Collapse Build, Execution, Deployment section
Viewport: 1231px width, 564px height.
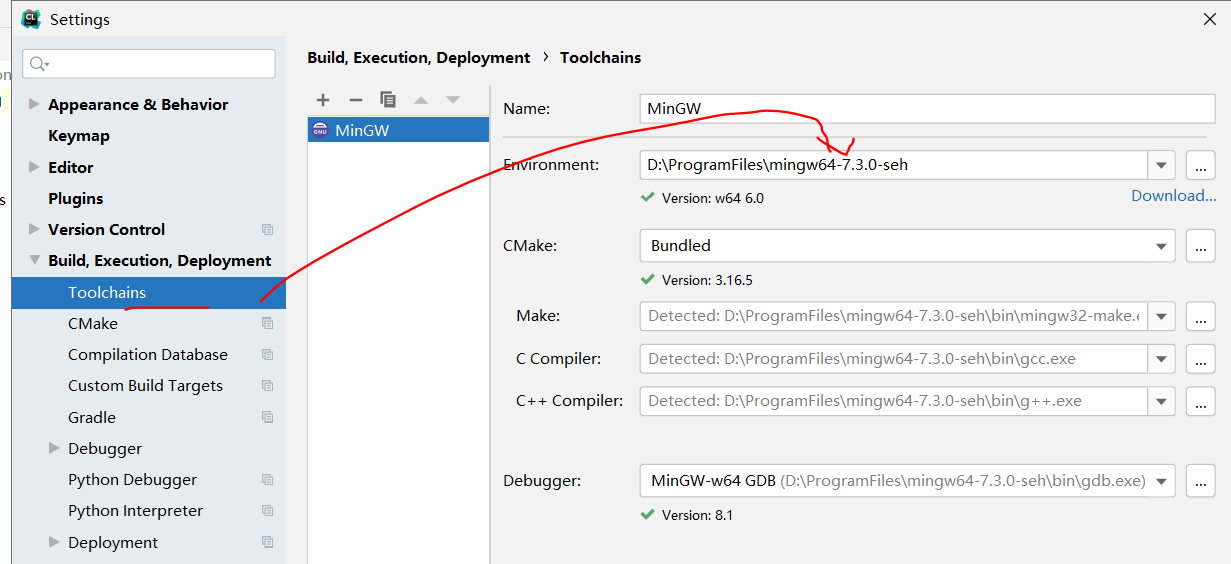tap(34, 260)
